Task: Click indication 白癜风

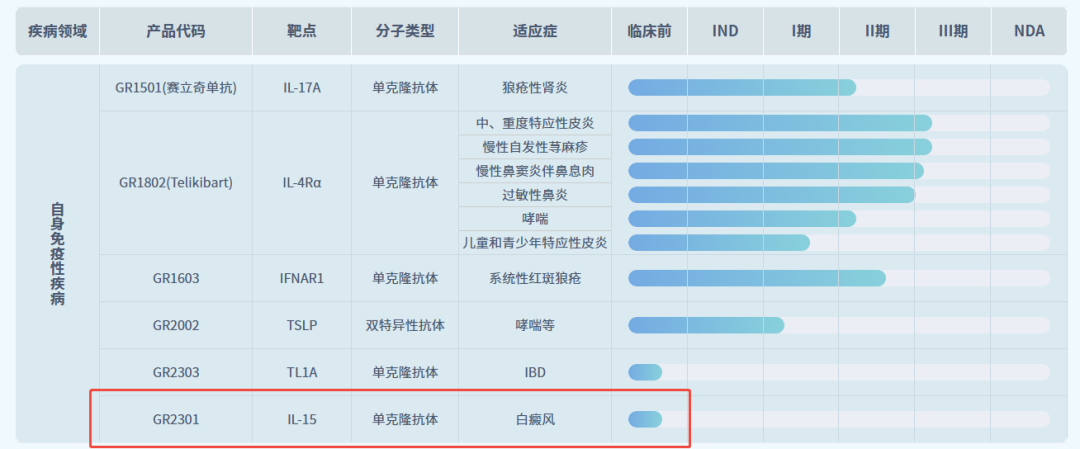Action: (534, 419)
